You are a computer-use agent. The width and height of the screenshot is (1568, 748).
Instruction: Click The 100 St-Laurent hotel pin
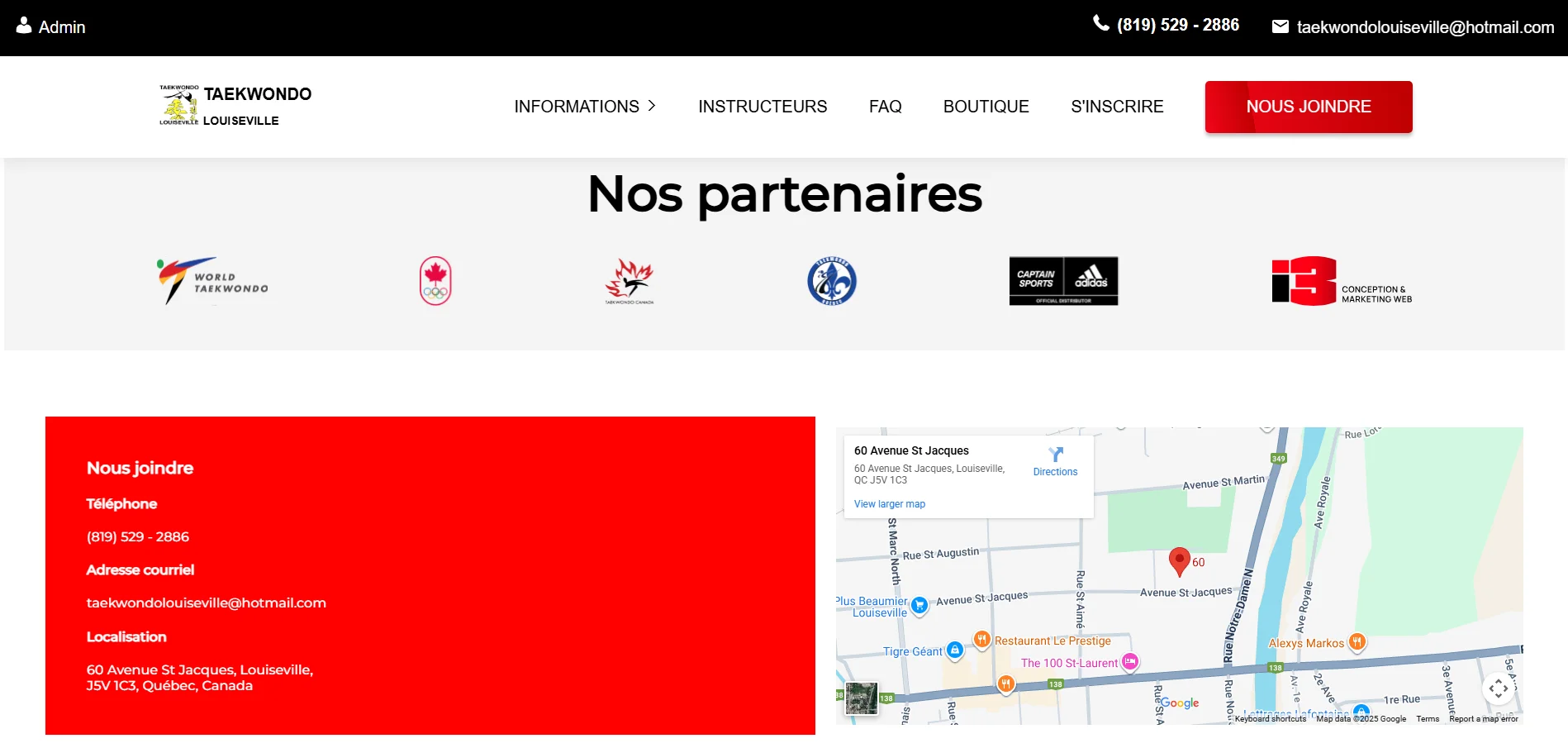[1130, 661]
